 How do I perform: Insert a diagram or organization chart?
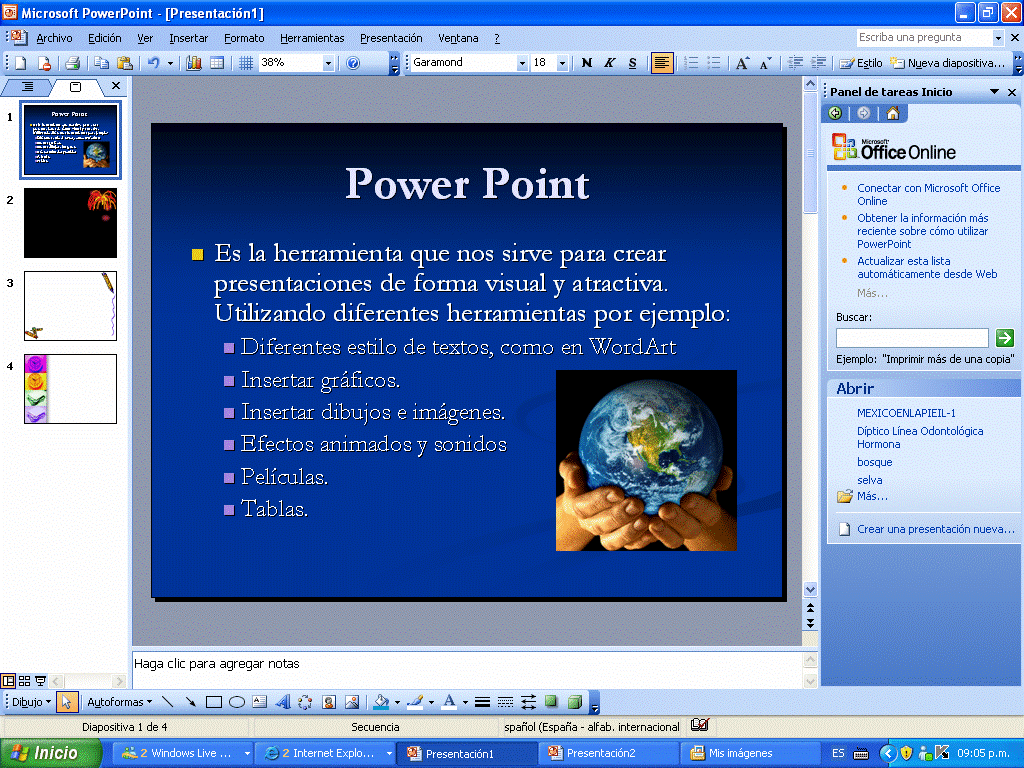pyautogui.click(x=305, y=702)
